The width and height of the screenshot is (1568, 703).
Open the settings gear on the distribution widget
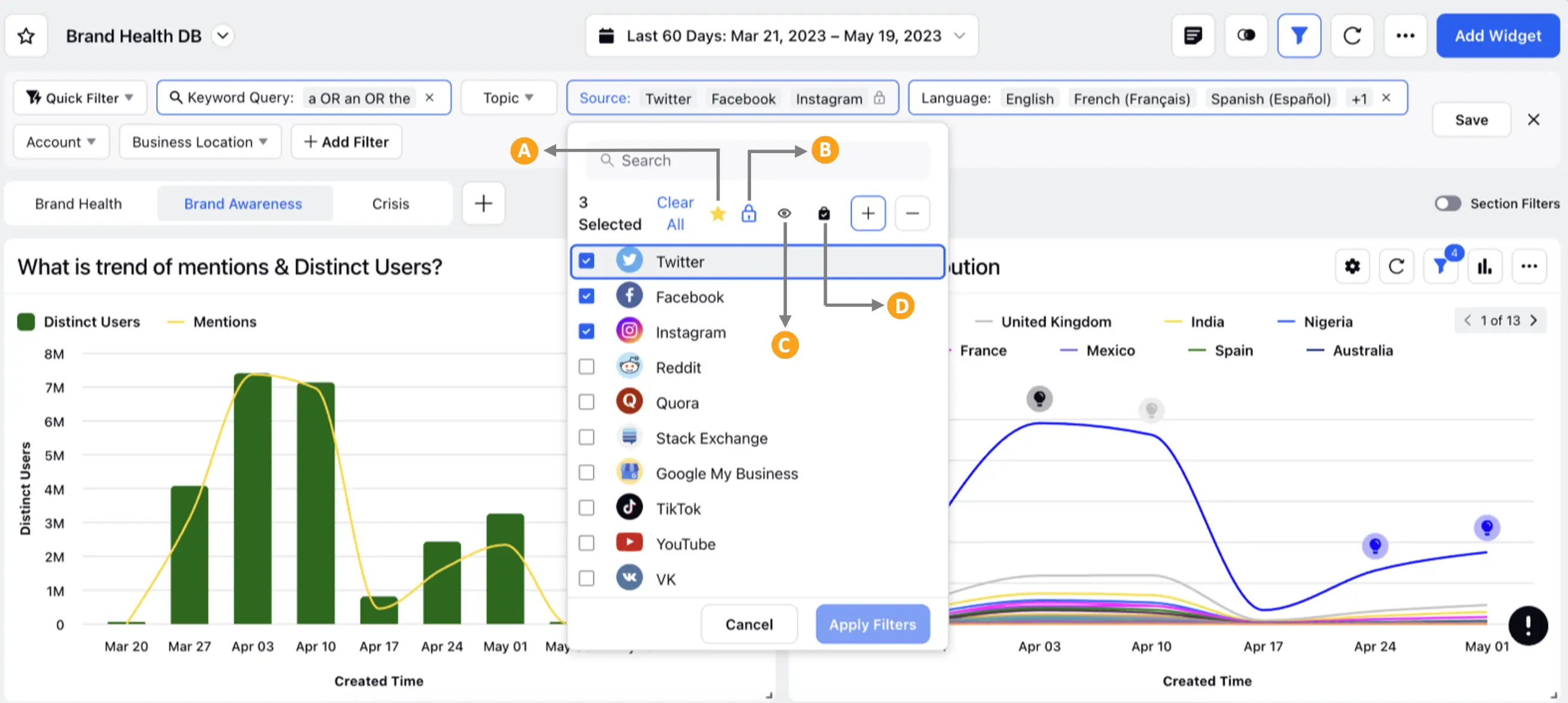coord(1353,266)
